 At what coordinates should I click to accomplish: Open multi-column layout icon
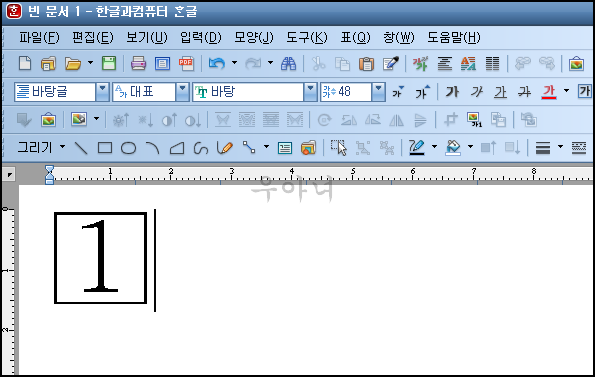coord(492,63)
